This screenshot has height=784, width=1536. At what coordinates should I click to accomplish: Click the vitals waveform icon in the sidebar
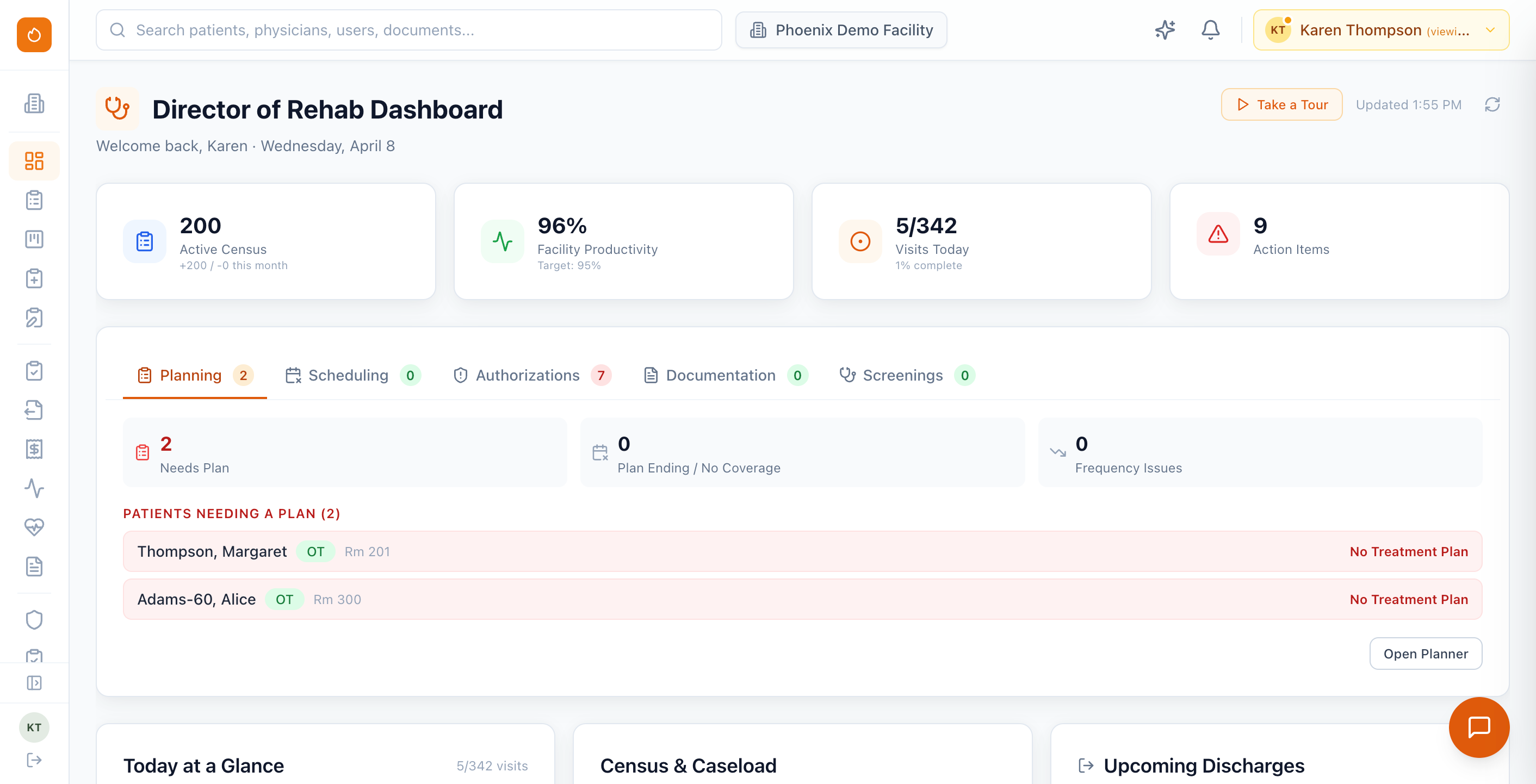34,488
